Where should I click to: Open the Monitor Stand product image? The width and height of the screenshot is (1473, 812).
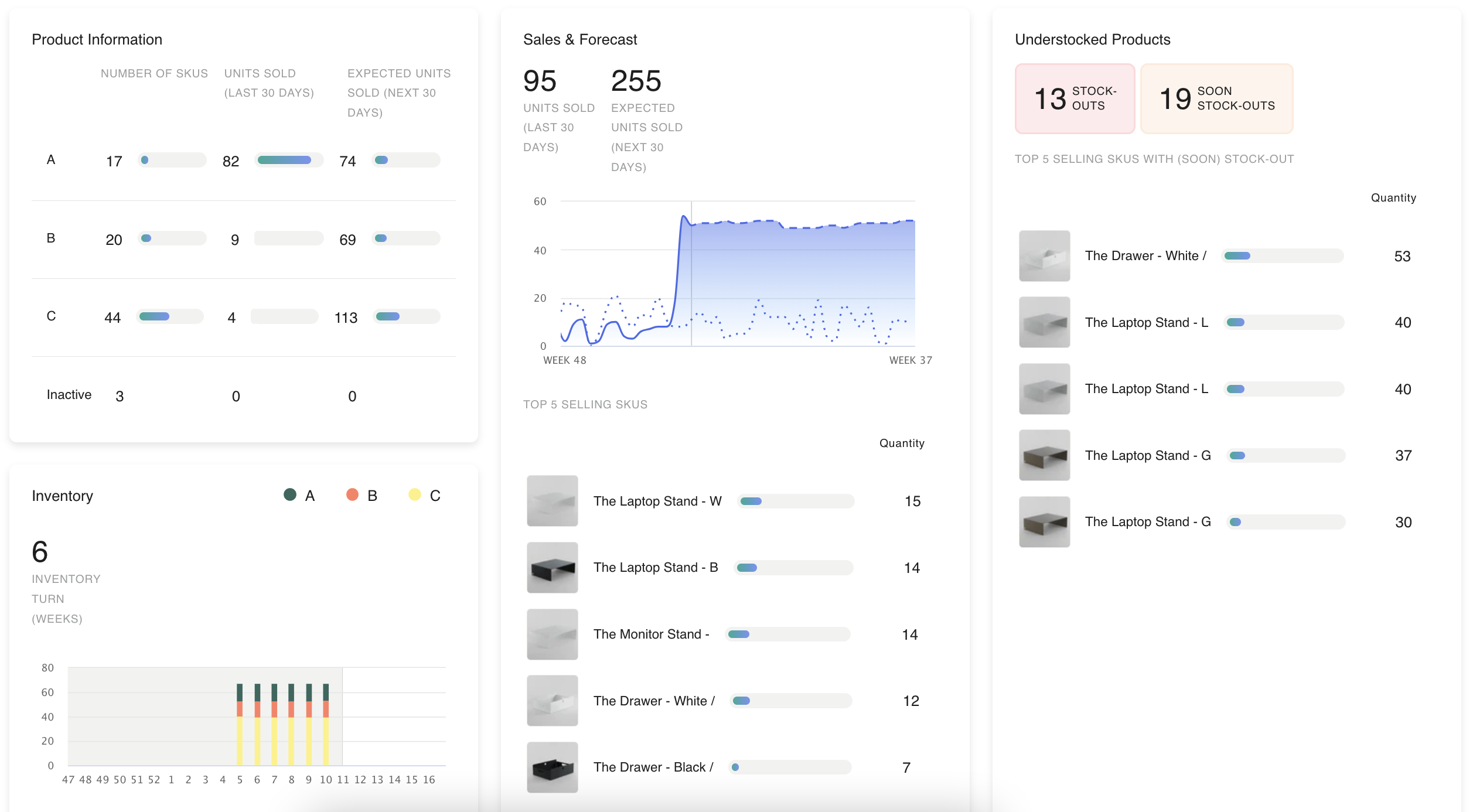pos(552,634)
